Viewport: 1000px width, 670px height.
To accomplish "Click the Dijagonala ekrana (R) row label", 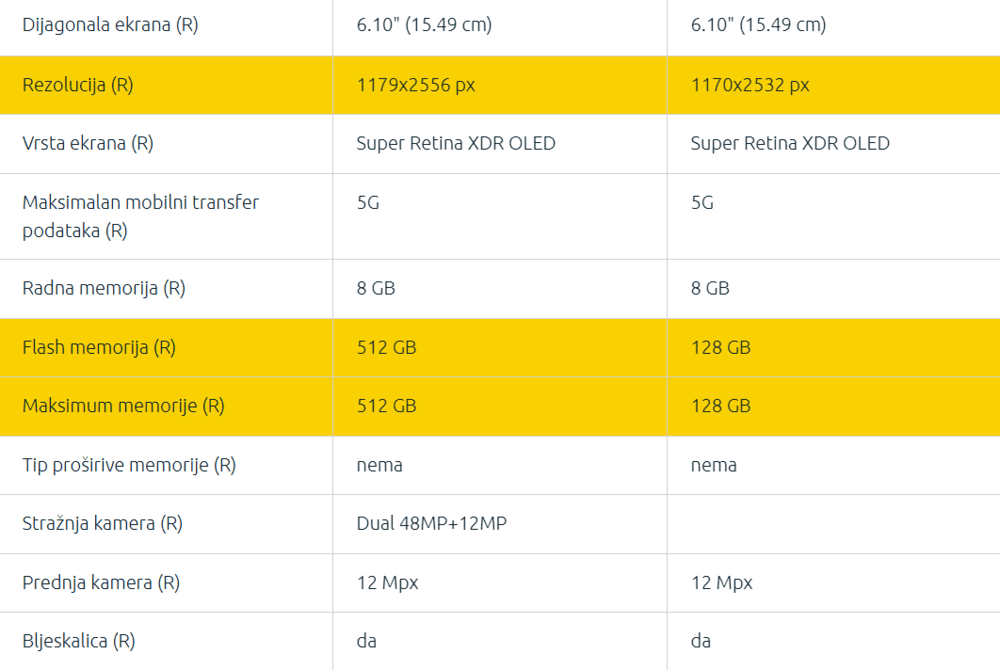I will (110, 26).
